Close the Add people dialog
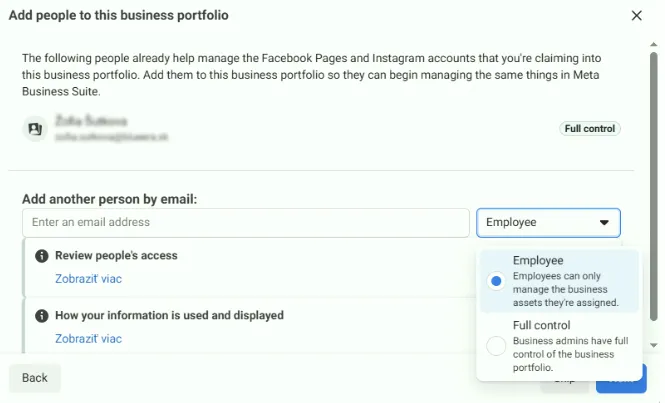Image resolution: width=665 pixels, height=403 pixels. pos(637,15)
